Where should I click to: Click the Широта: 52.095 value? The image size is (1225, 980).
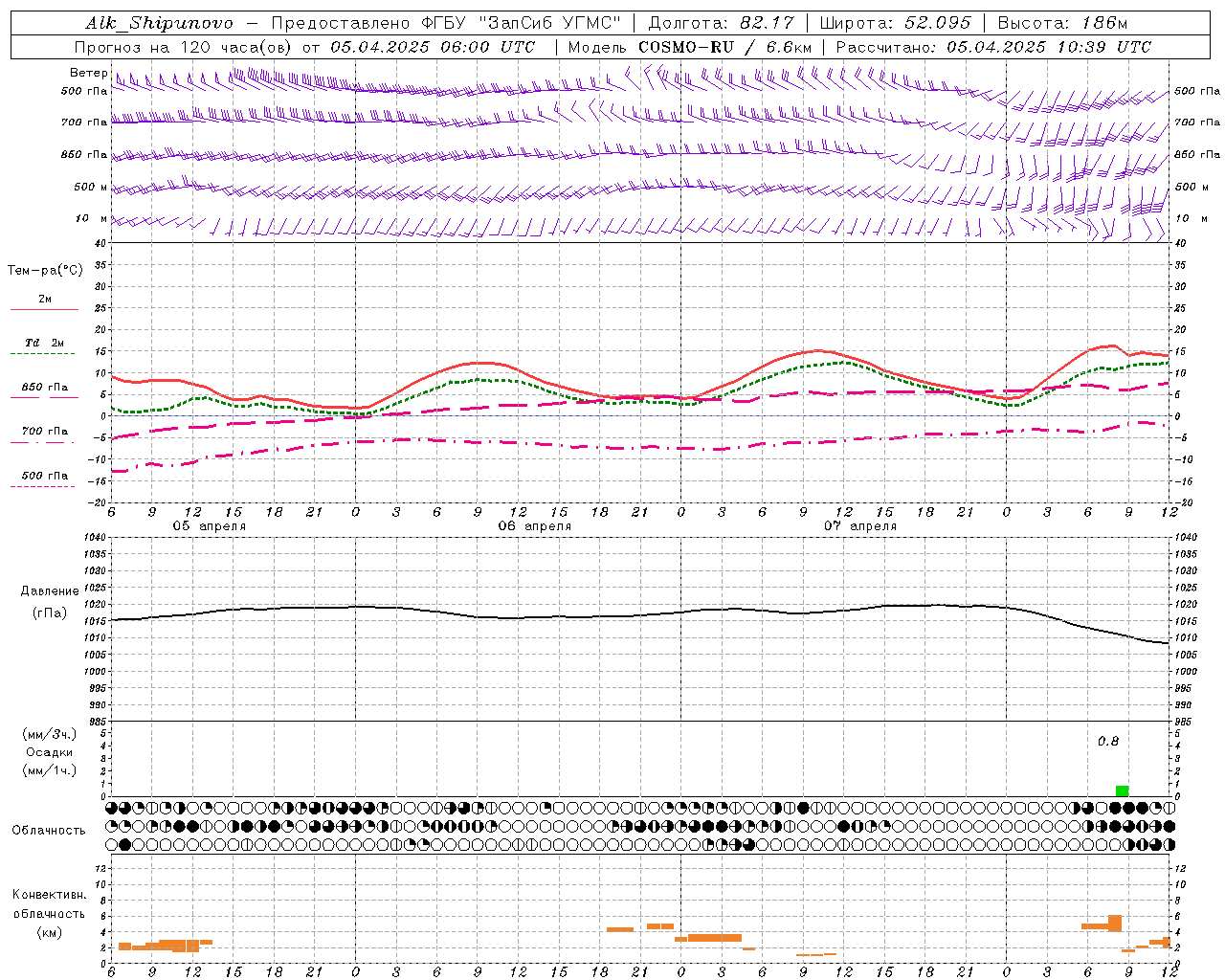[x=897, y=23]
